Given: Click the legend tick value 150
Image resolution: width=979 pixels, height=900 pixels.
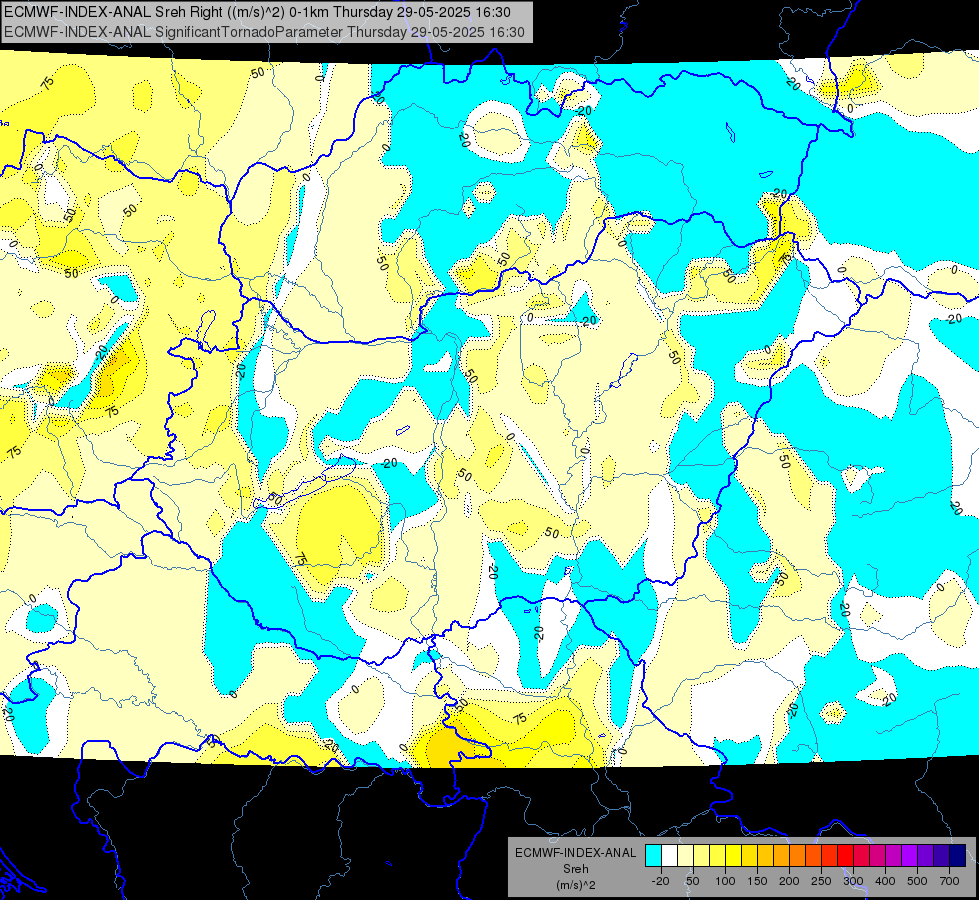Looking at the screenshot, I should (757, 881).
